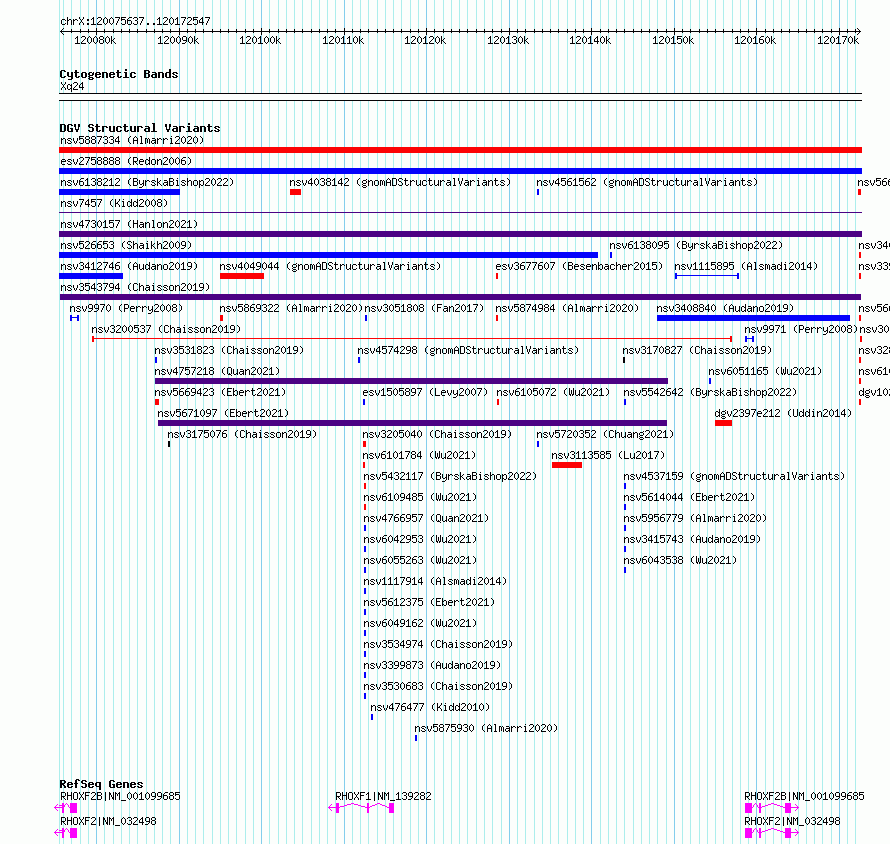Click the blue nsv3408840 (Audano2019) bar
The height and width of the screenshot is (844, 890).
point(753,318)
